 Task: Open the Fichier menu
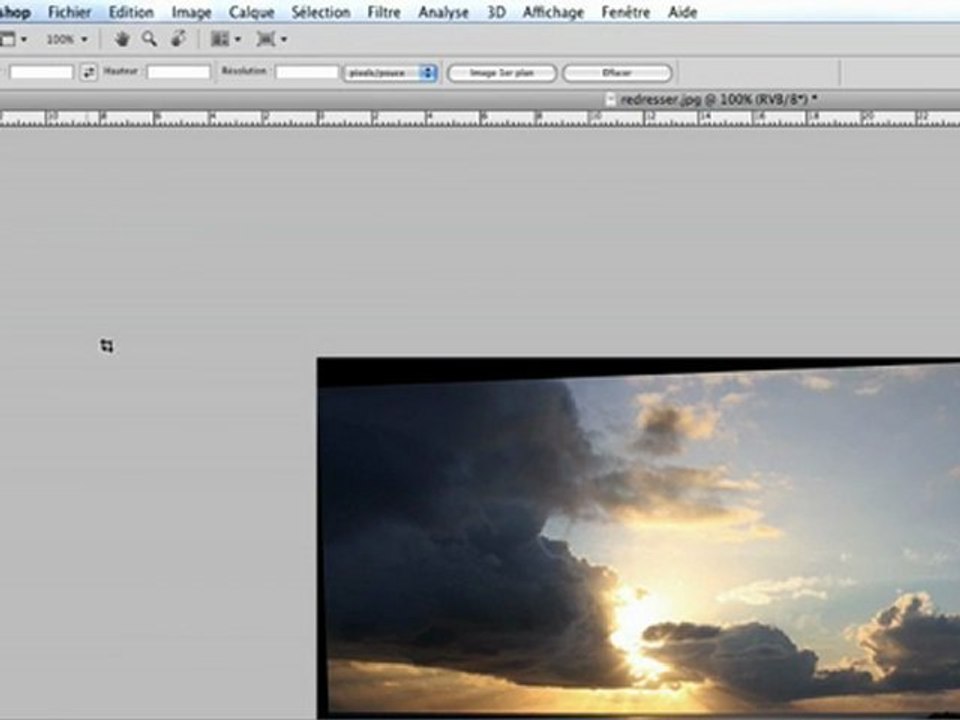pos(69,12)
